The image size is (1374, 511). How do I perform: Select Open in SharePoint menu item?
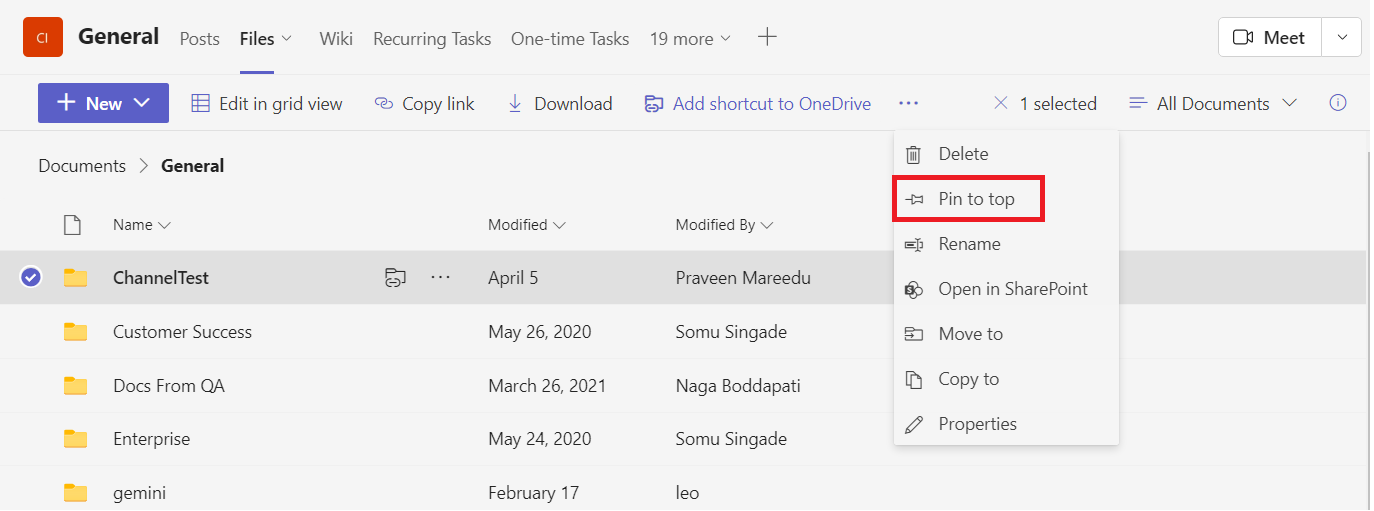[x=1006, y=289]
